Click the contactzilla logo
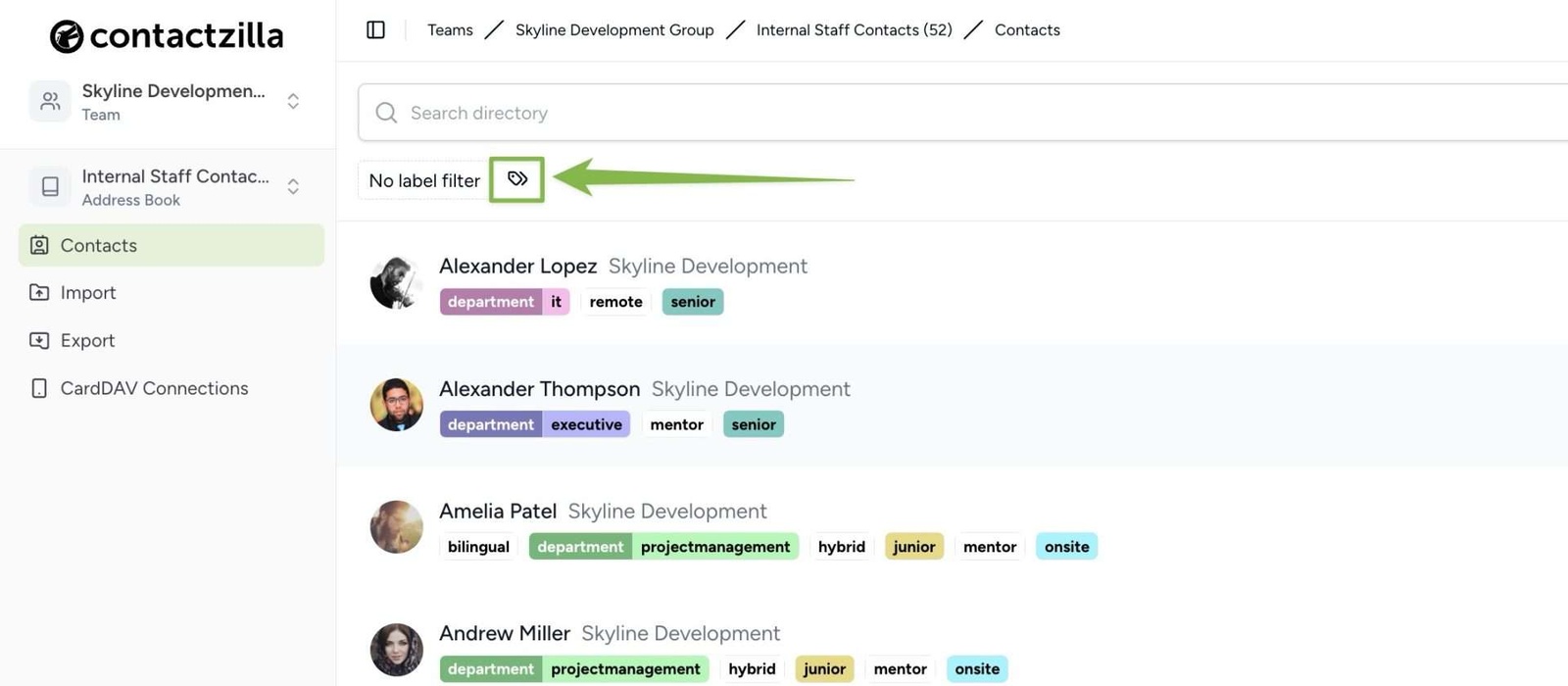The image size is (1568, 686). [x=167, y=36]
